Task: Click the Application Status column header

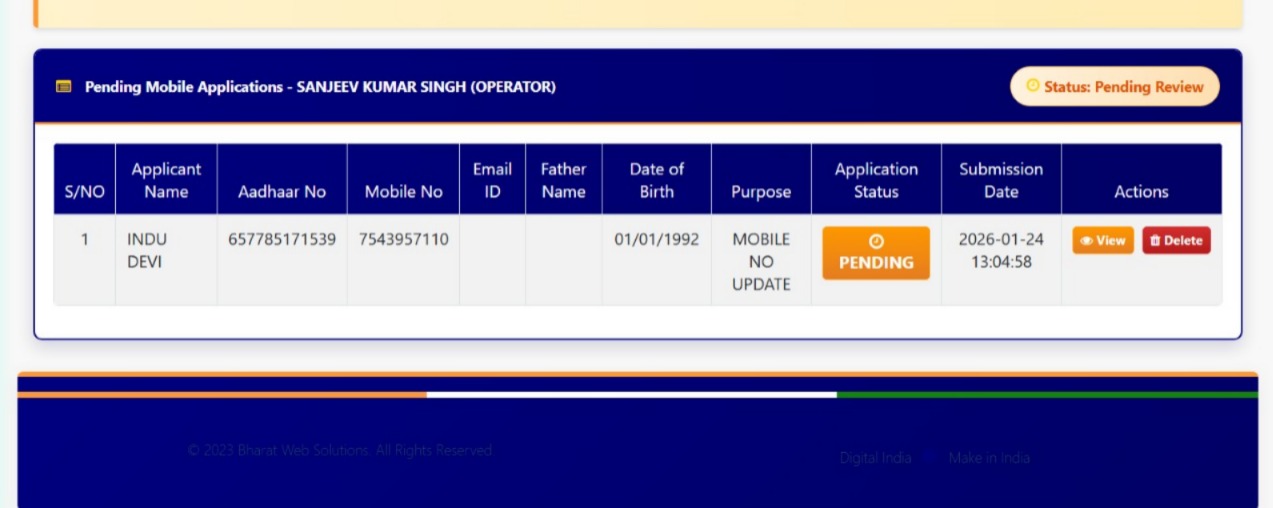Action: 876,180
